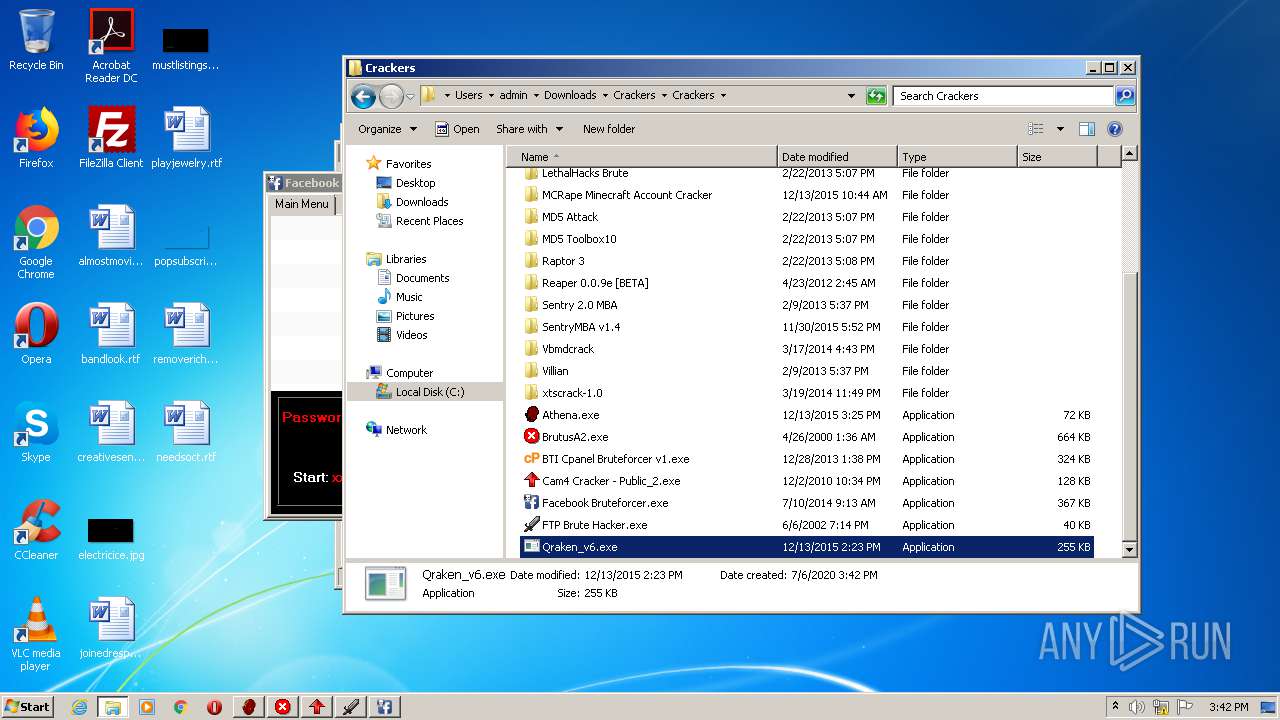Open the Organize dropdown menu
The width and height of the screenshot is (1280, 720).
coord(387,129)
